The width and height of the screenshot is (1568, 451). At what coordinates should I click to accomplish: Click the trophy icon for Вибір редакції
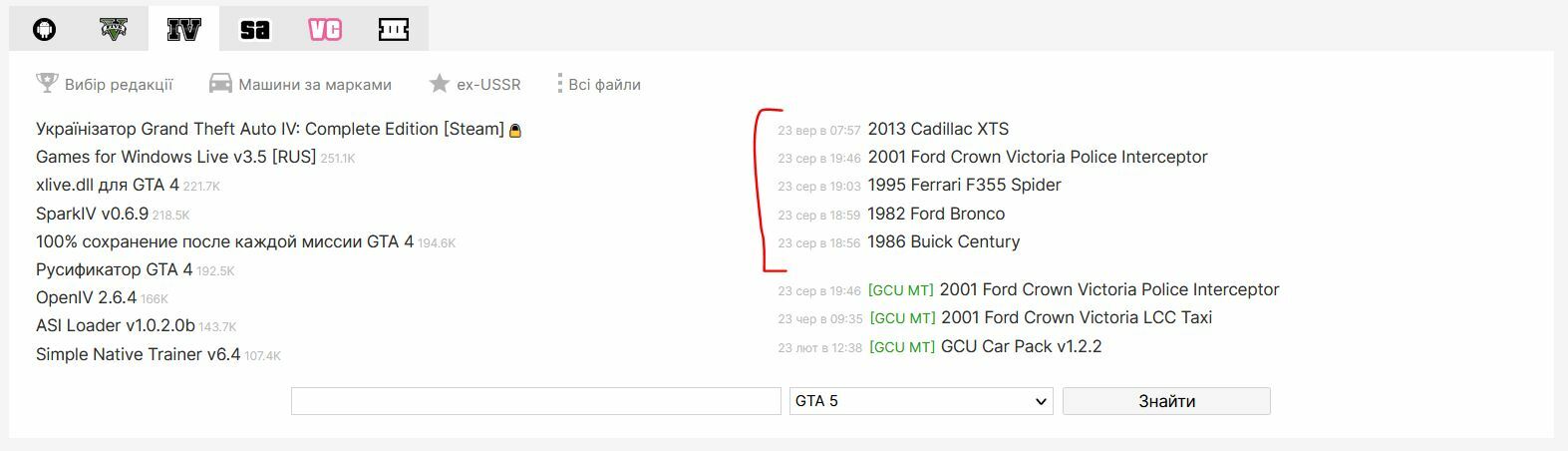(47, 83)
